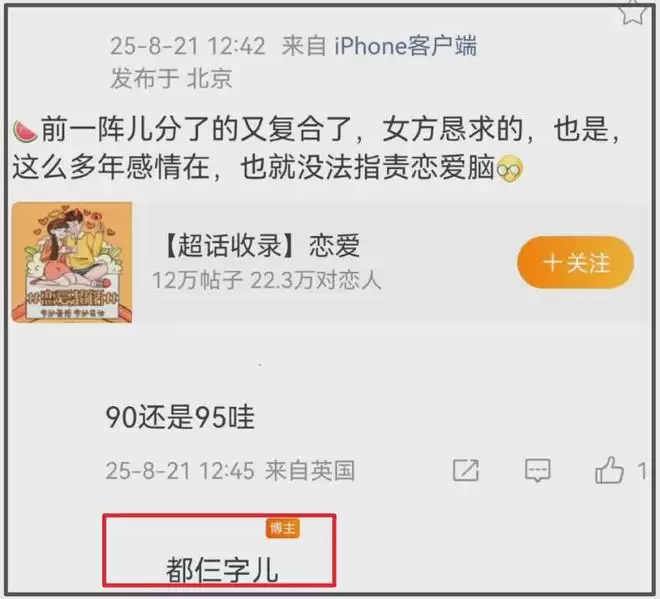660x599 pixels.
Task: Click the 发布于 北京 location label
Action: pos(171,79)
